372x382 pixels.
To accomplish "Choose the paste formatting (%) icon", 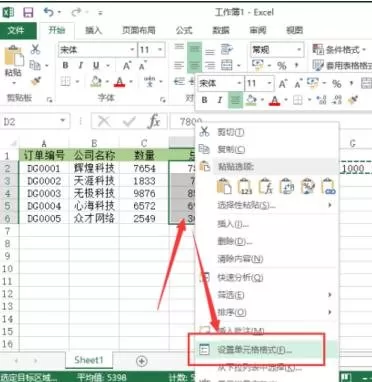I will [x=307, y=186].
